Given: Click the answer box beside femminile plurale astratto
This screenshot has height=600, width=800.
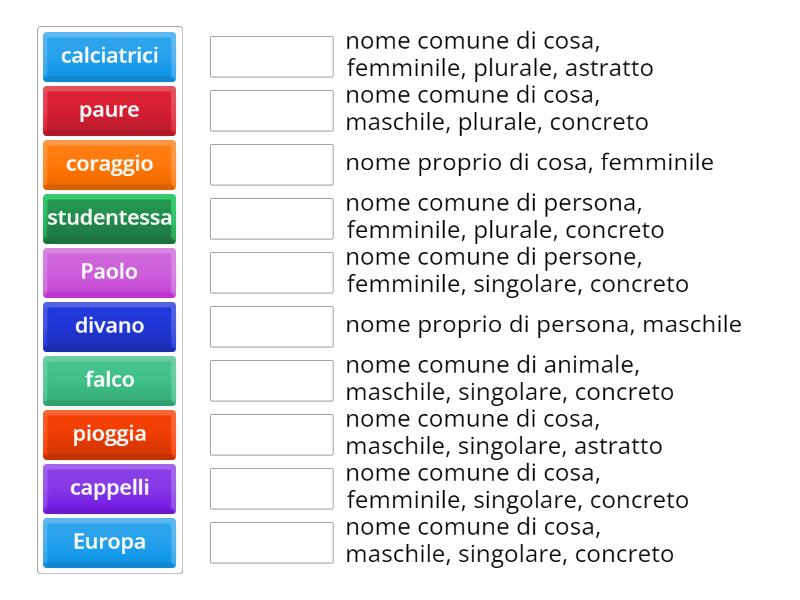Looking at the screenshot, I should tap(270, 57).
